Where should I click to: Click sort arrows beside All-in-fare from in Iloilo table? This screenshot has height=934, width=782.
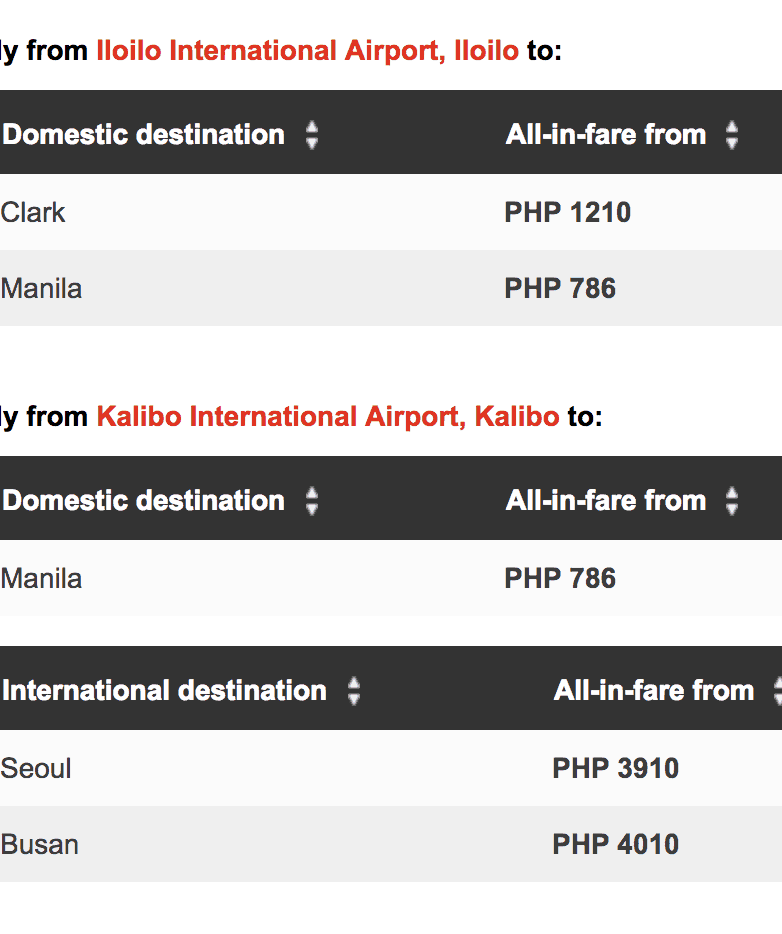732,135
